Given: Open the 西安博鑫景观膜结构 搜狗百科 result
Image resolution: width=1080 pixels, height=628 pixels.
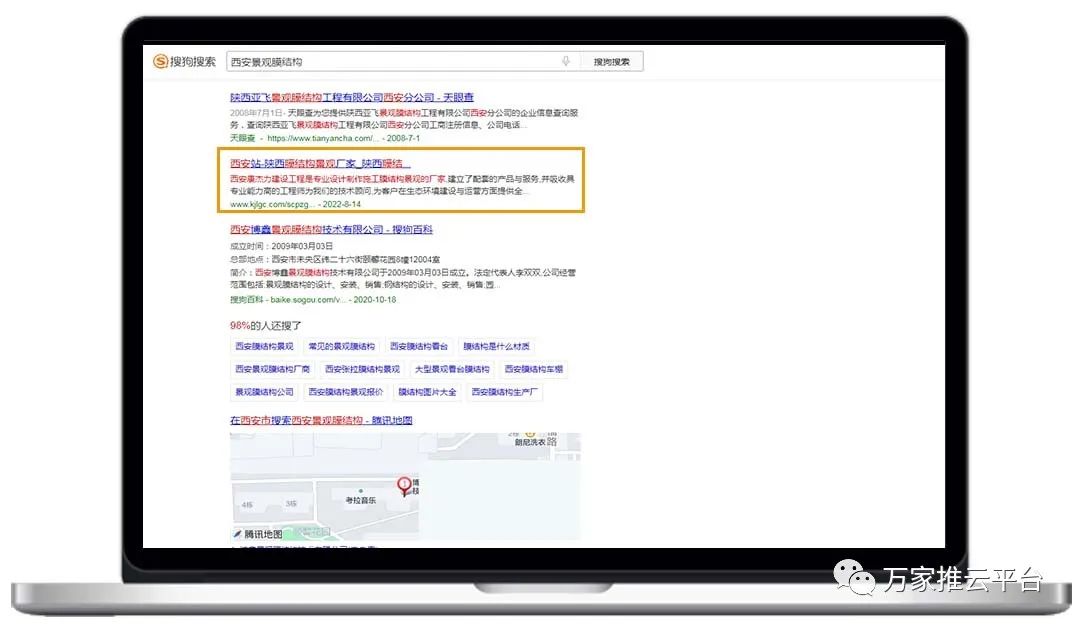Looking at the screenshot, I should [331, 230].
